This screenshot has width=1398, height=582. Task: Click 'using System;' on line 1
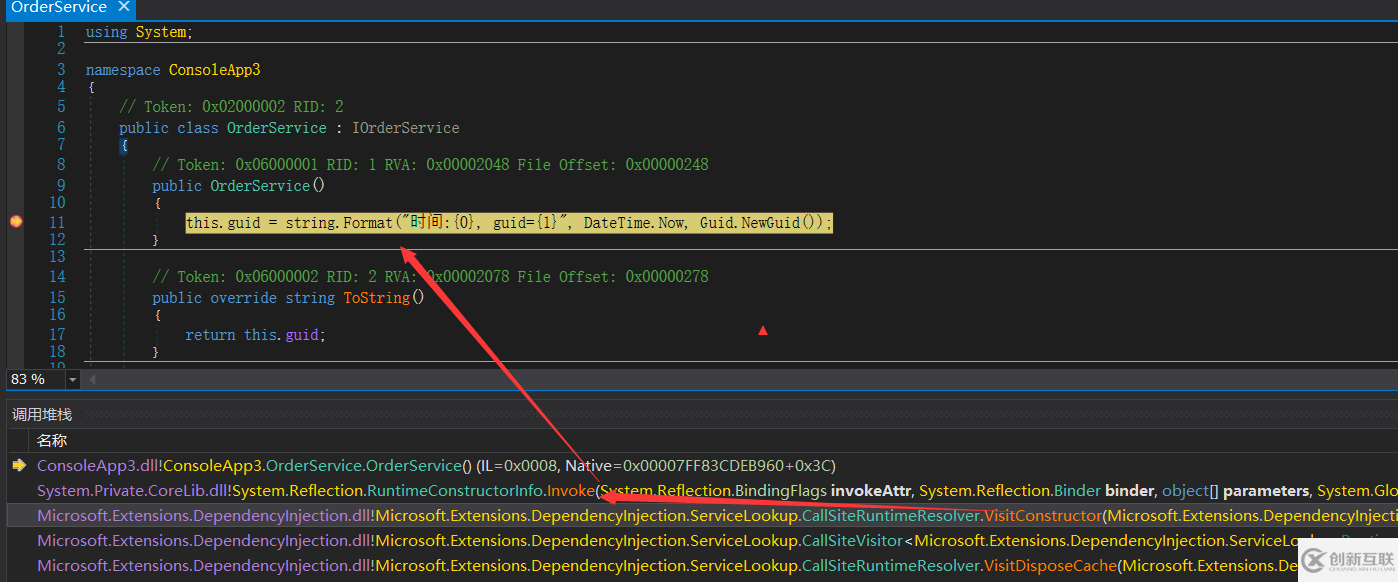[139, 32]
